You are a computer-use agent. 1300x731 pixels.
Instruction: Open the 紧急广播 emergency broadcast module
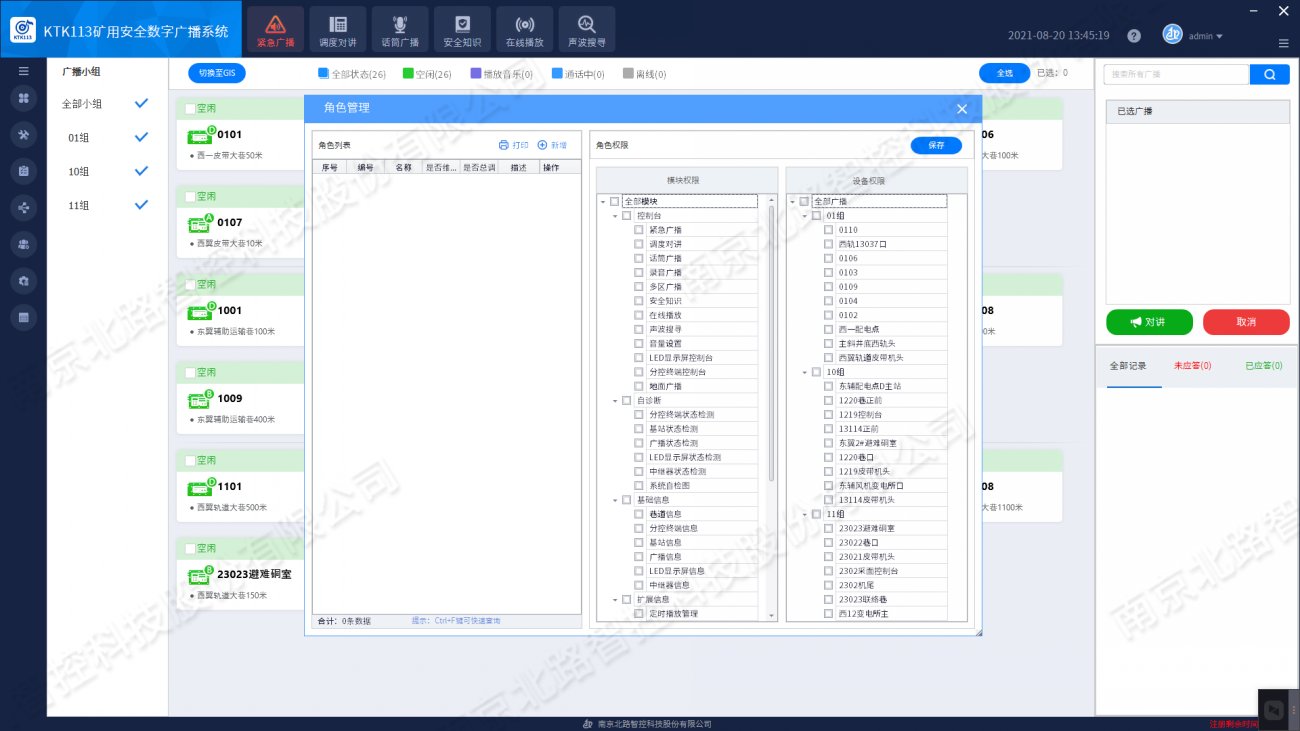(275, 30)
